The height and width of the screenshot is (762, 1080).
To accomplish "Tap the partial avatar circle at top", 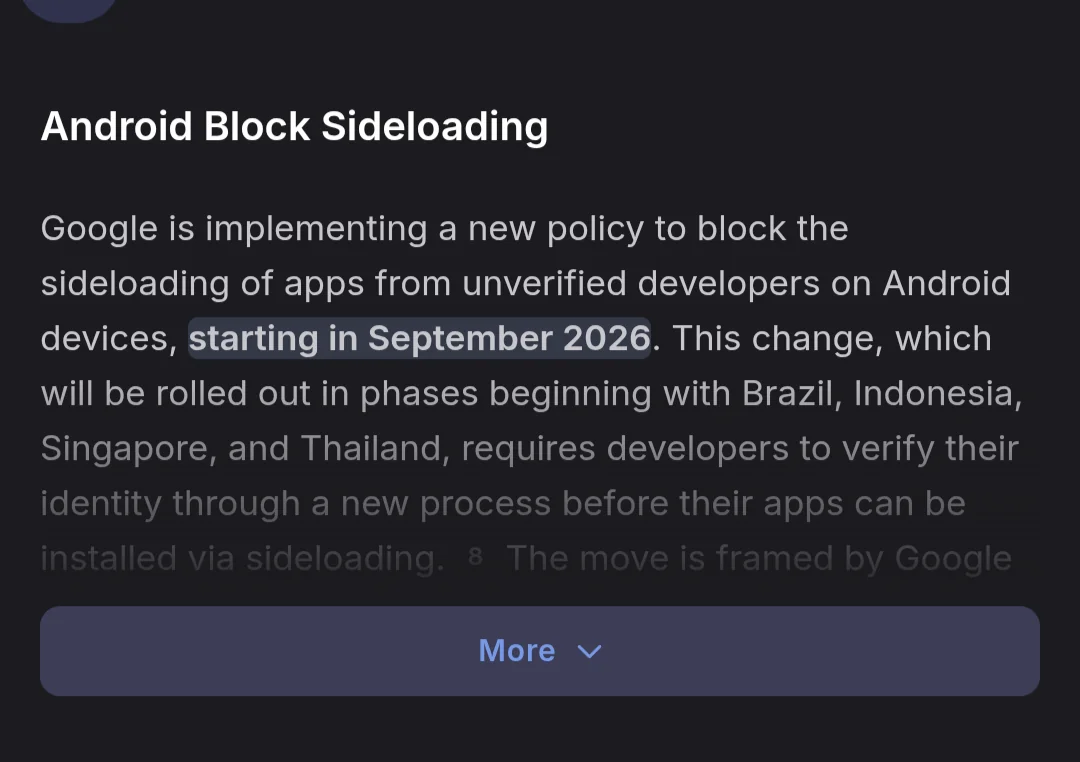I will click(x=68, y=8).
